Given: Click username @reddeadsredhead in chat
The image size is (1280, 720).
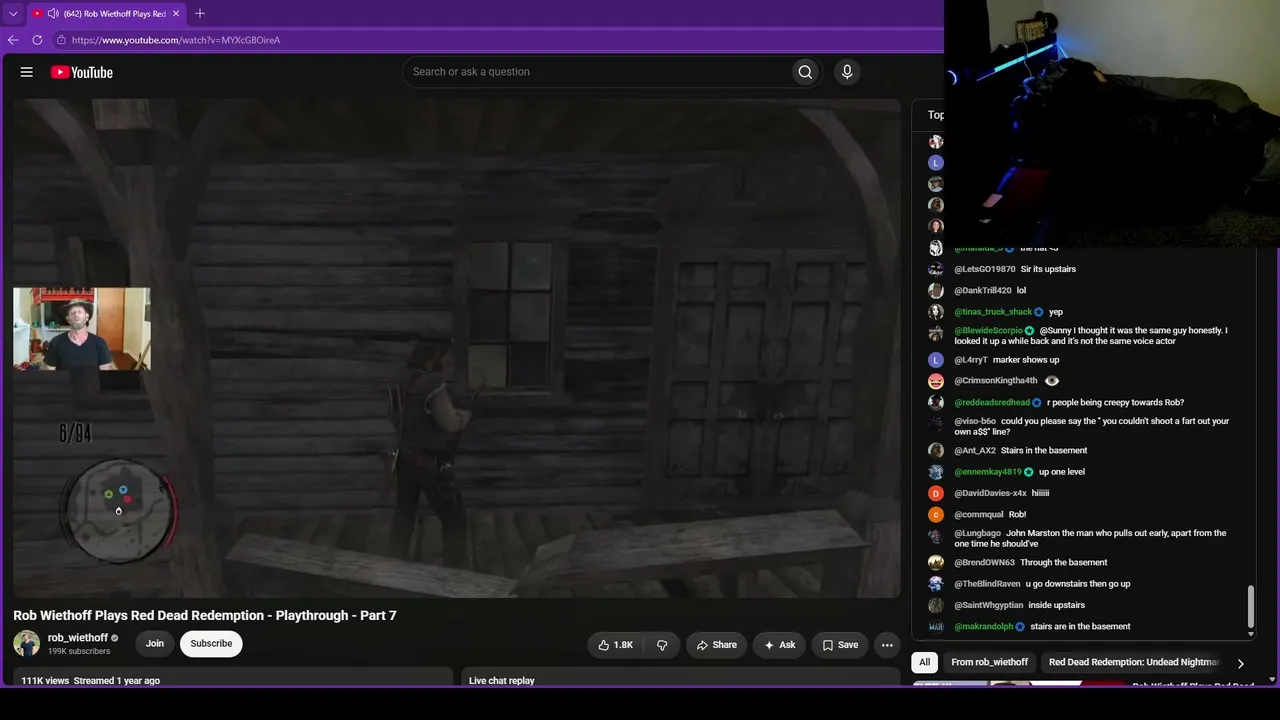Looking at the screenshot, I should tap(992, 403).
